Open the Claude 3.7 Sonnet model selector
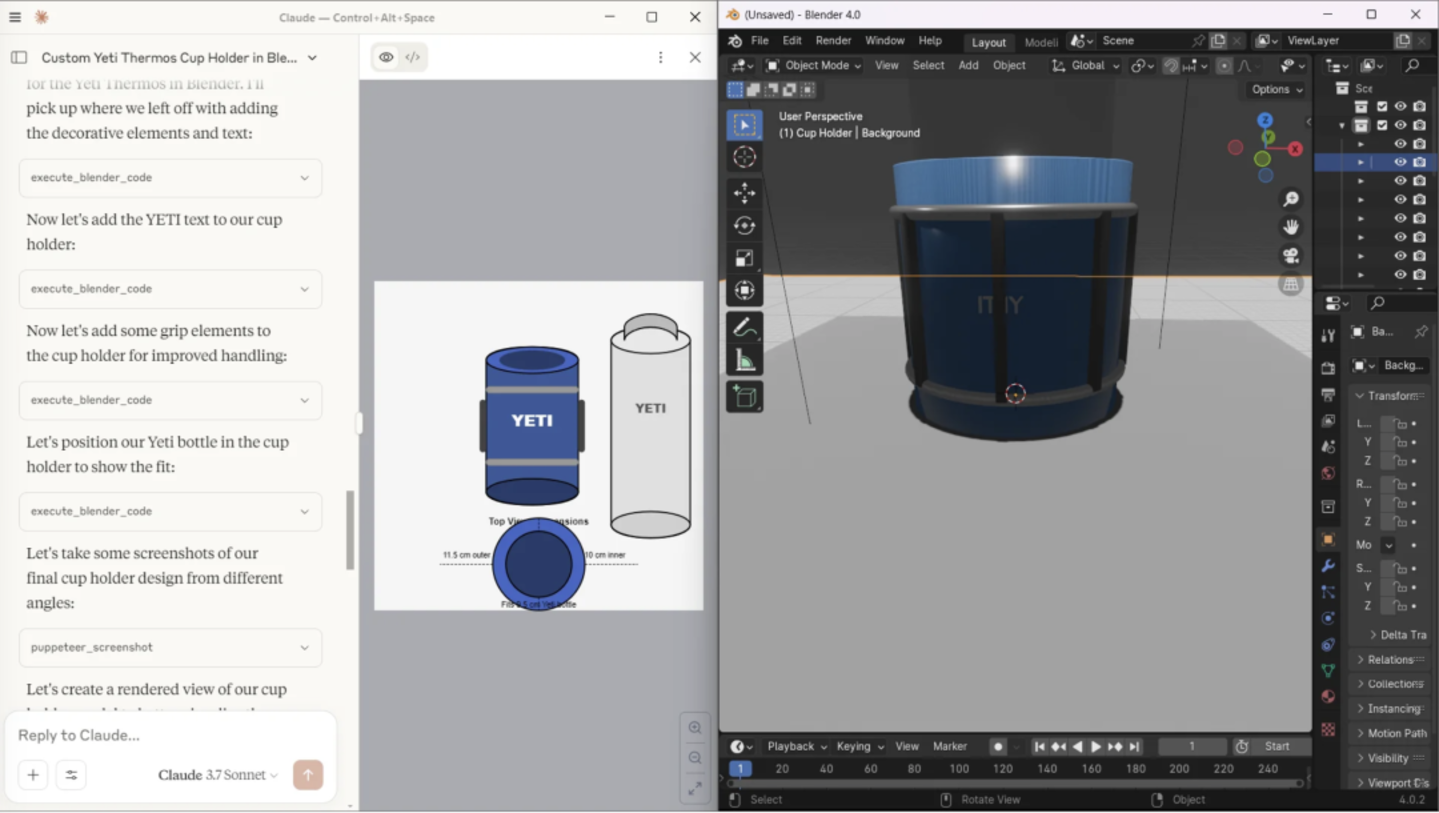1439x813 pixels. (218, 775)
